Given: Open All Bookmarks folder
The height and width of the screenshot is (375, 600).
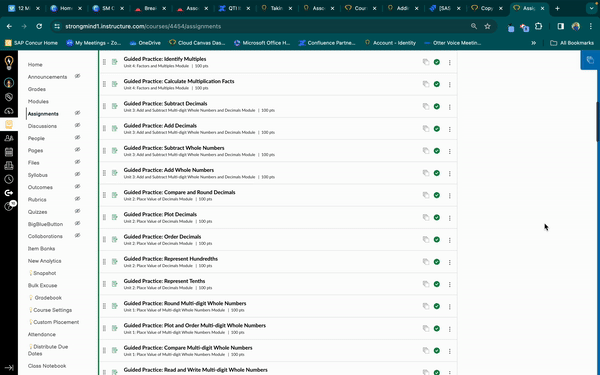Looking at the screenshot, I should [572, 43].
